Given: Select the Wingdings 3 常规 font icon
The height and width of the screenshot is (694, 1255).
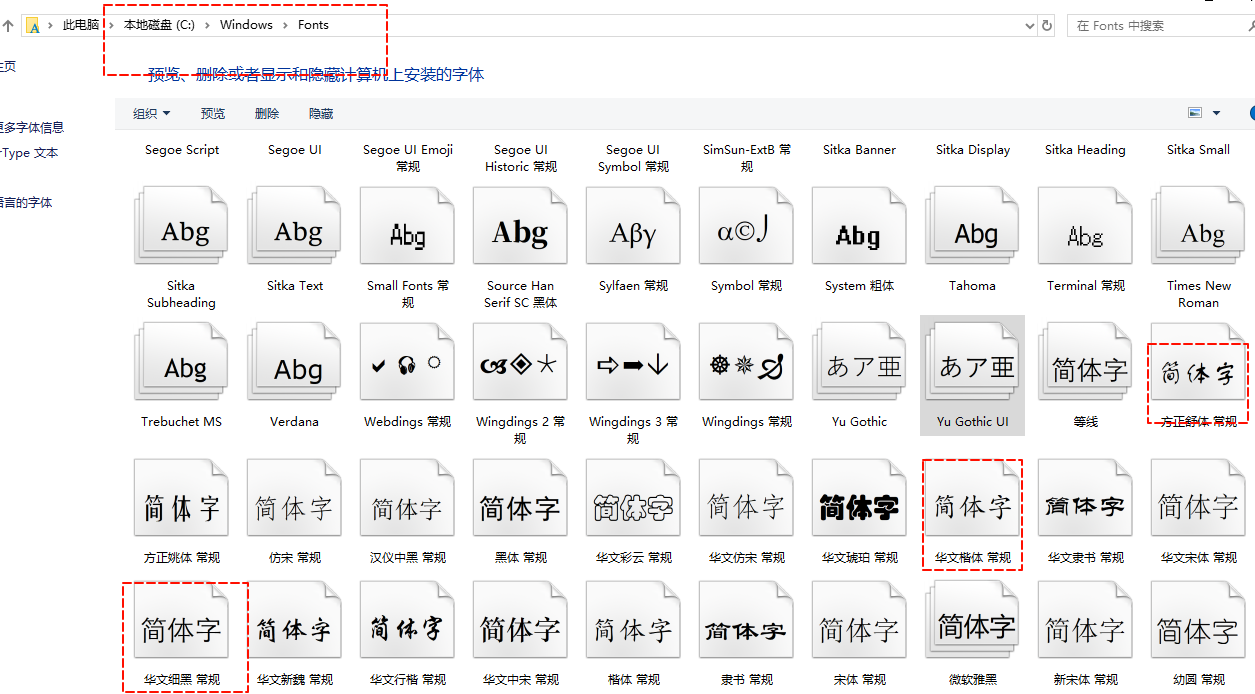Looking at the screenshot, I should click(x=633, y=362).
